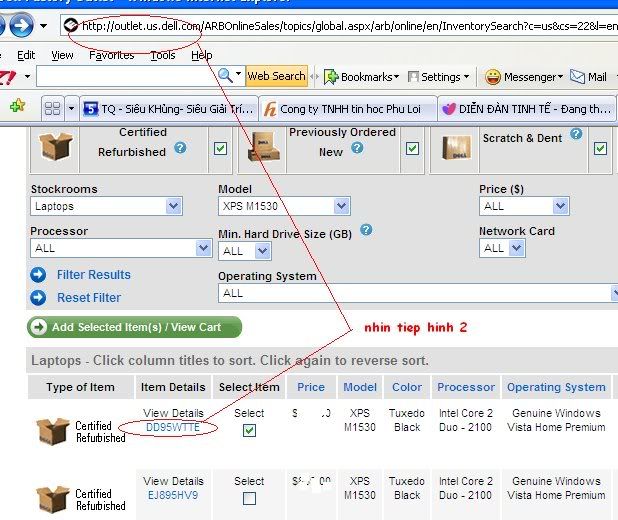Screen dimensions: 618x520
Task: Sort results by Model column
Action: point(360,387)
